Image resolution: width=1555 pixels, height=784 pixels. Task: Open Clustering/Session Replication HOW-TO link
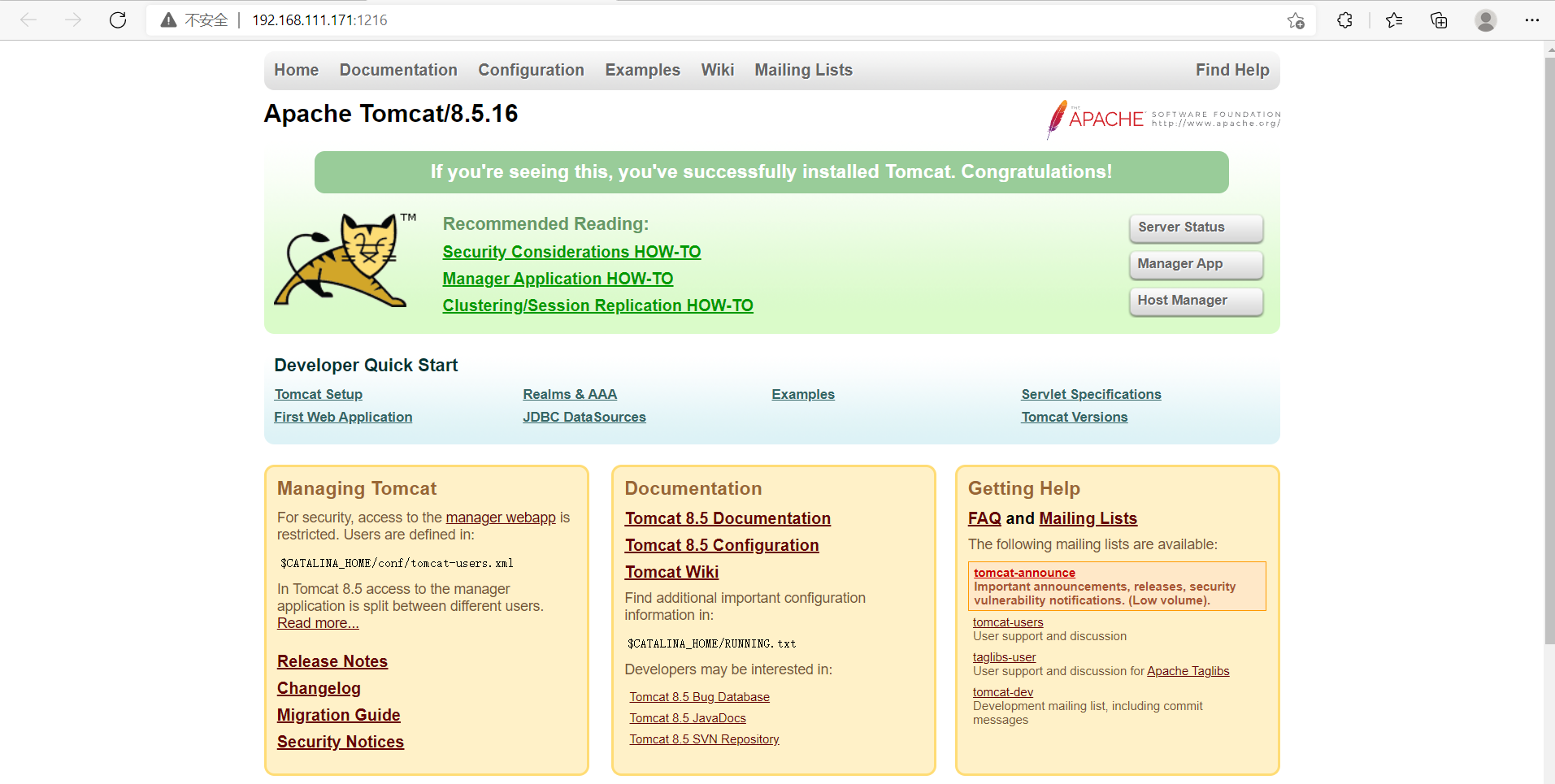597,305
